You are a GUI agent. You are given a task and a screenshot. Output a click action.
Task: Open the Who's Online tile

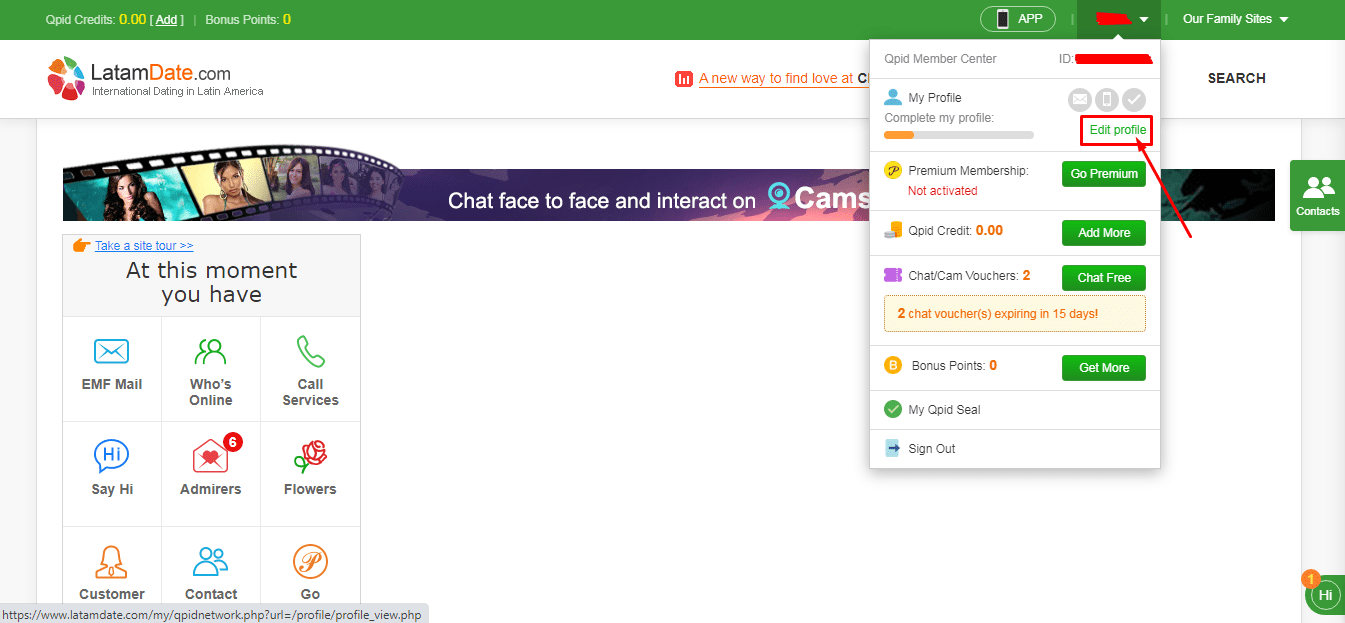tap(211, 368)
